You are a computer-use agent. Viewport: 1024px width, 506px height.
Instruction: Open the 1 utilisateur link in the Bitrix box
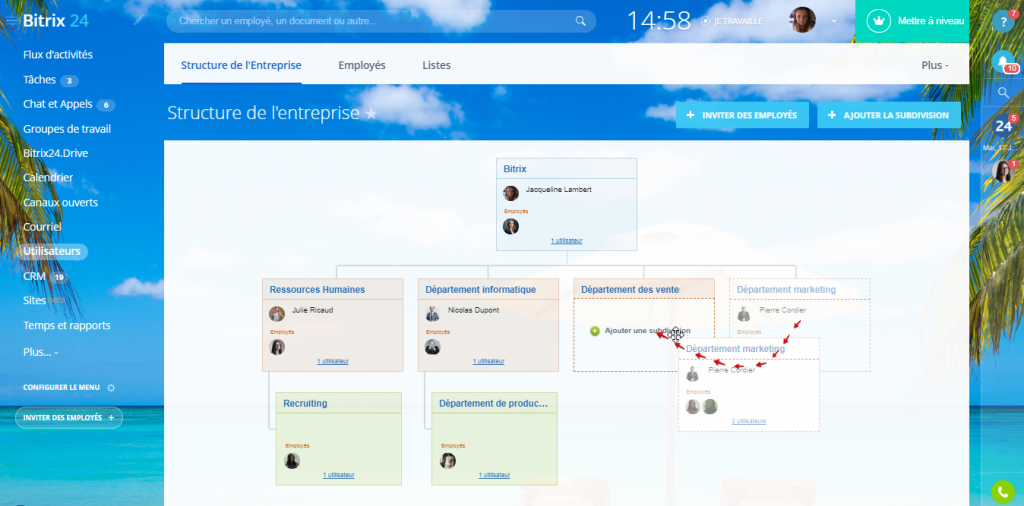(x=566, y=241)
